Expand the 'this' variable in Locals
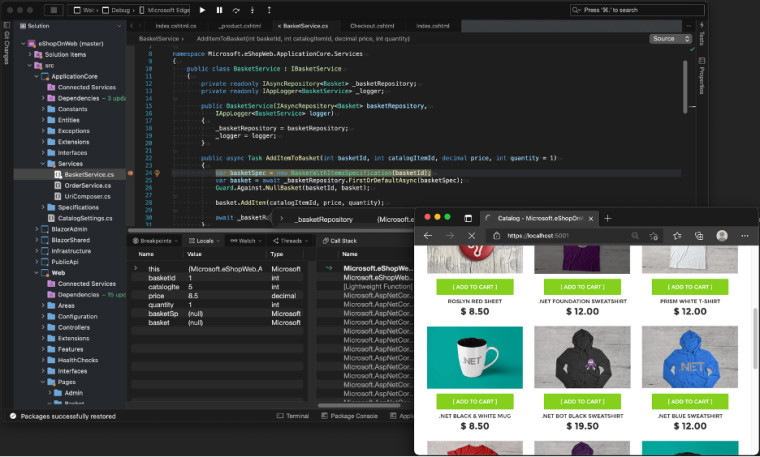 (136, 268)
